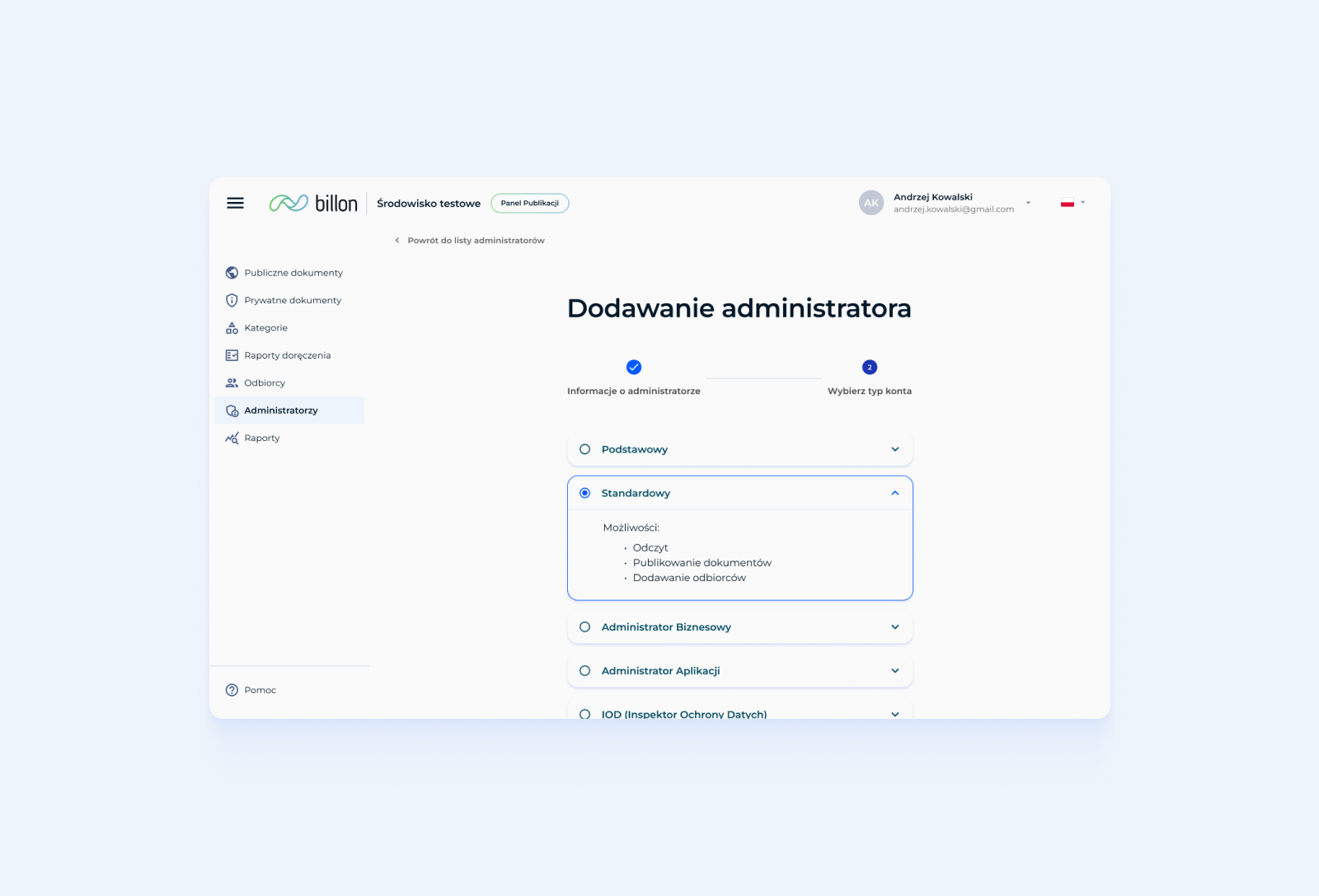Open Administratorzy section
Screen dimensions: 1319x896
pos(289,410)
